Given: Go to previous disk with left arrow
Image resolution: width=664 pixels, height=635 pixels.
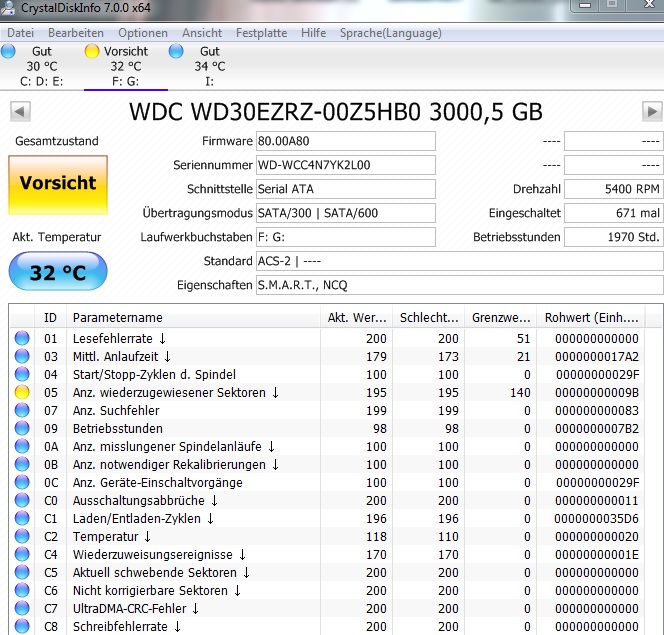Looking at the screenshot, I should pyautogui.click(x=20, y=112).
